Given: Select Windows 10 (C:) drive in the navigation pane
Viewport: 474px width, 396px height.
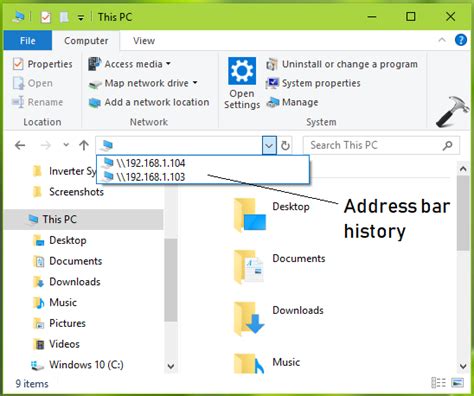Looking at the screenshot, I should click(x=77, y=365).
